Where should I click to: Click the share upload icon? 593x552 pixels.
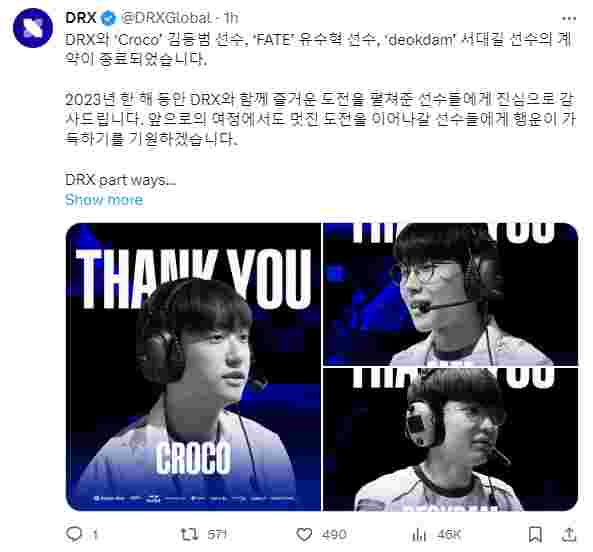tap(569, 534)
